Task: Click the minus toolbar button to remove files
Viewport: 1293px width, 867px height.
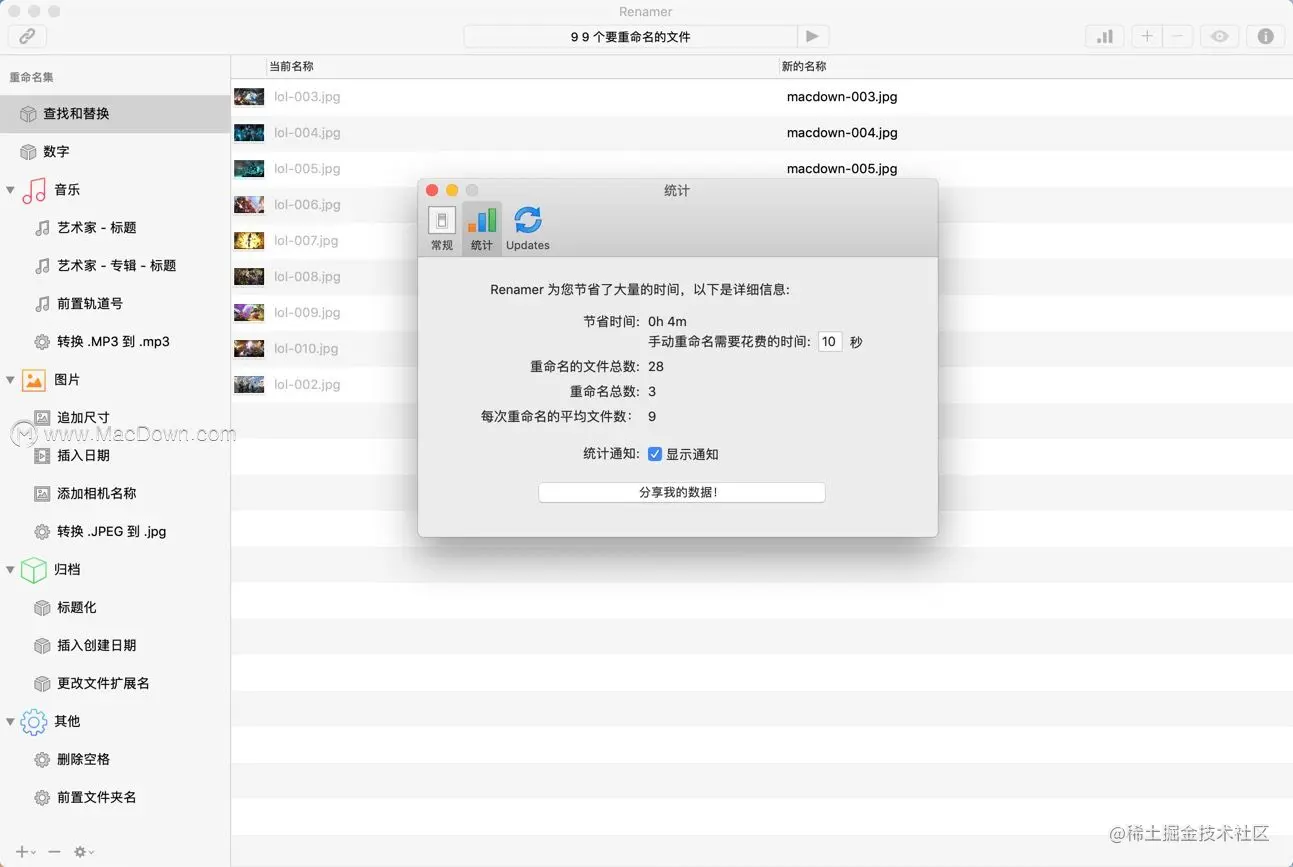Action: tap(1178, 36)
